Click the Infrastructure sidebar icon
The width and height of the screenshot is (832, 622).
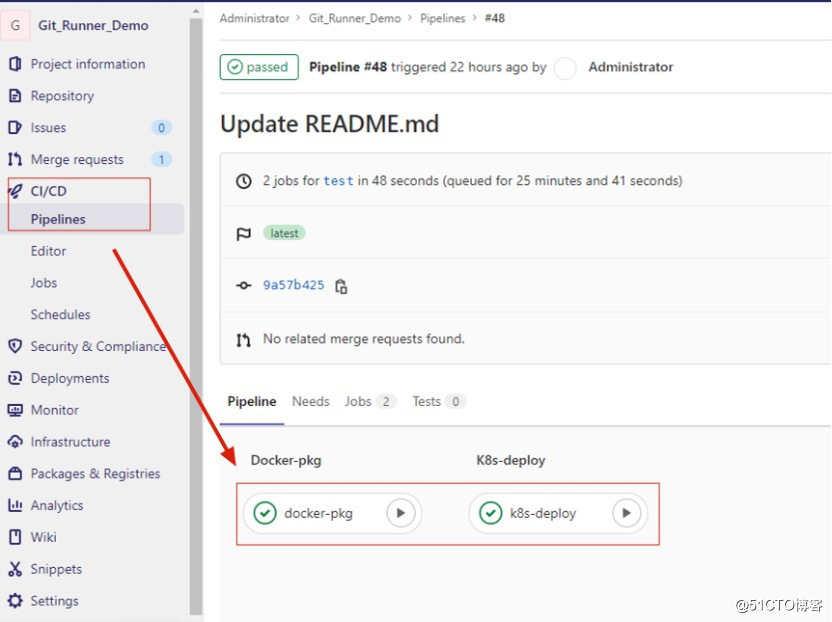pyautogui.click(x=15, y=442)
